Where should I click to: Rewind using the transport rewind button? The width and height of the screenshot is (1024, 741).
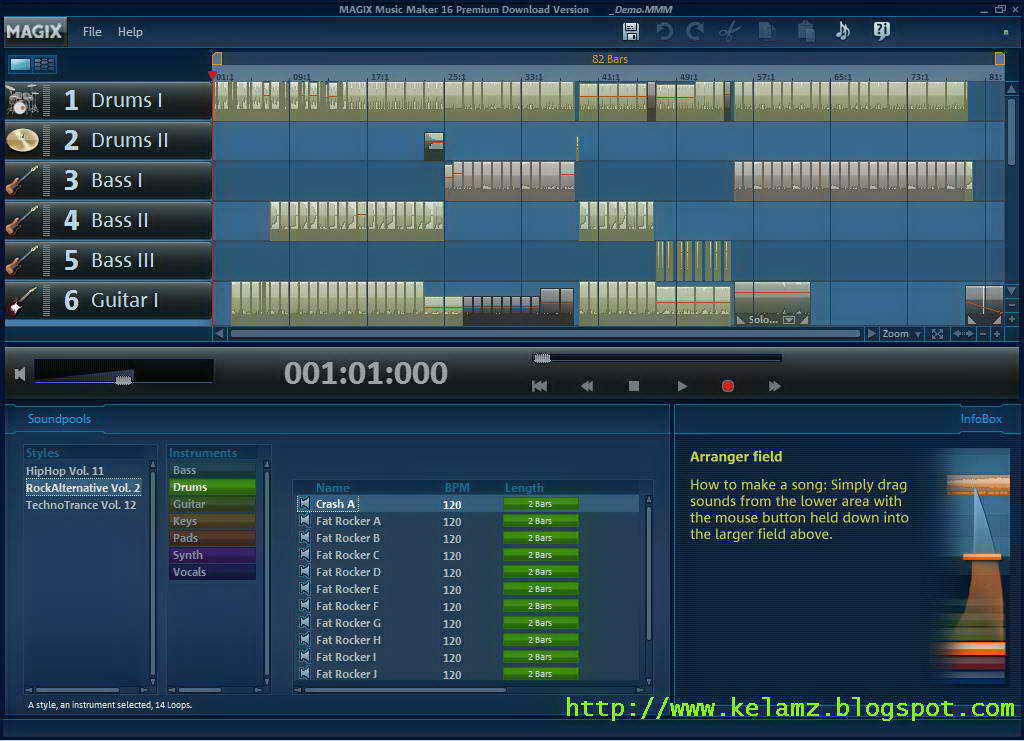[586, 386]
